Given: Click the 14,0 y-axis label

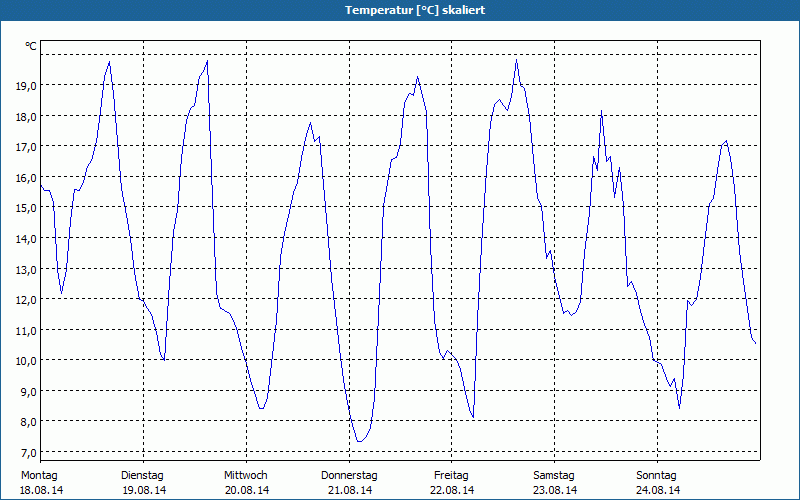Looking at the screenshot, I should tap(26, 239).
